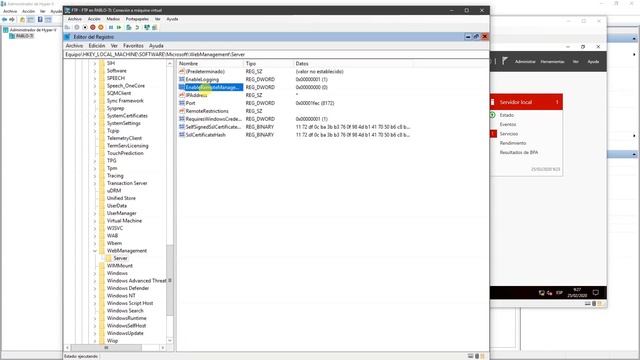
Task: Click the Port value icon
Action: 182,103
